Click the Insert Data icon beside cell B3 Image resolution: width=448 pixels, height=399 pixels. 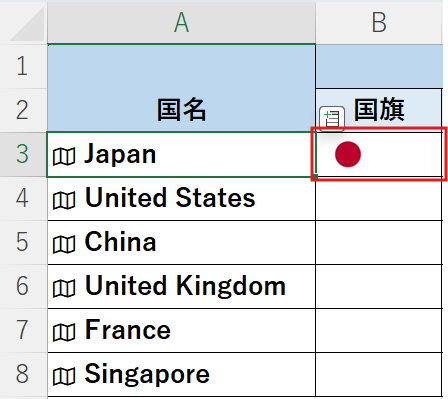(x=332, y=118)
